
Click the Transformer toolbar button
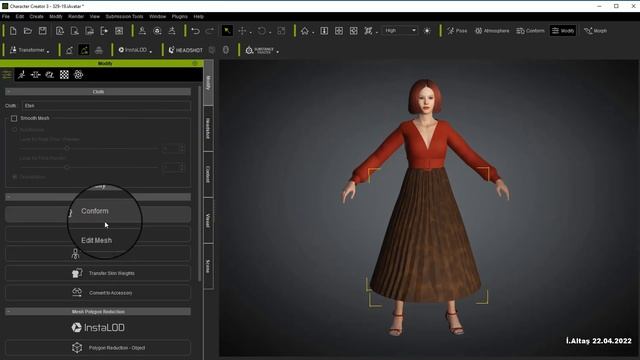(x=28, y=50)
